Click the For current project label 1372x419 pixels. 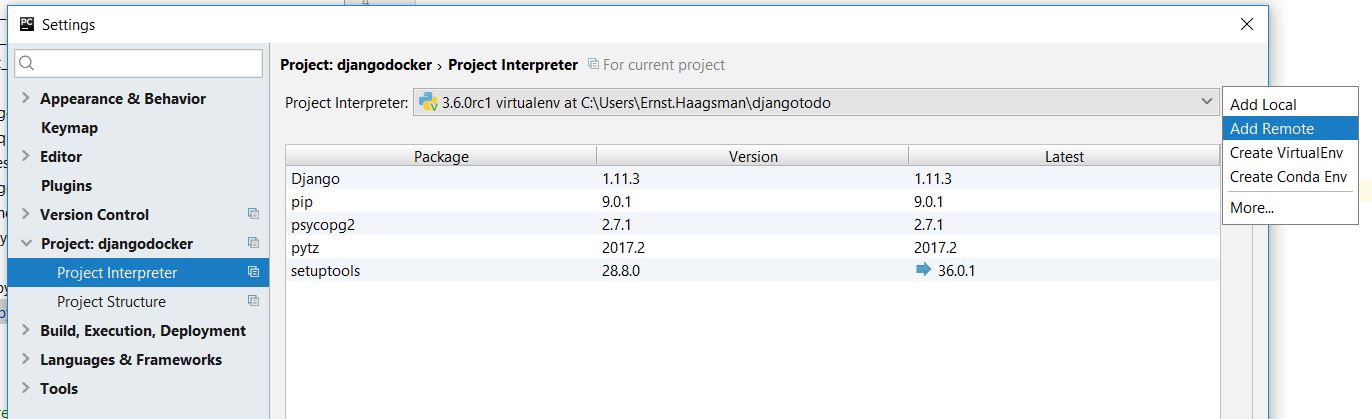664,64
